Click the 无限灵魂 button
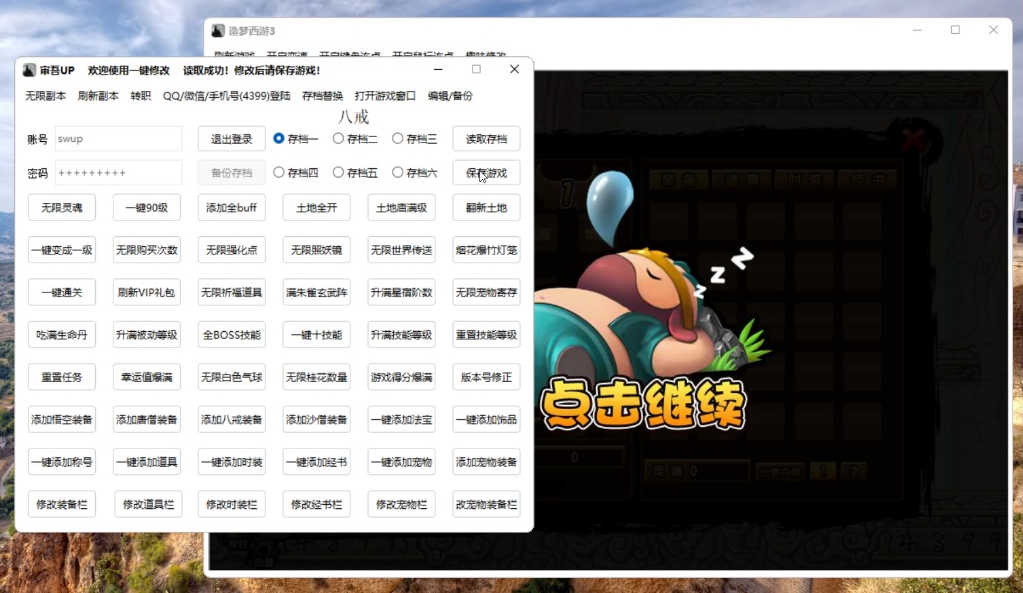The image size is (1023, 593). [62, 207]
